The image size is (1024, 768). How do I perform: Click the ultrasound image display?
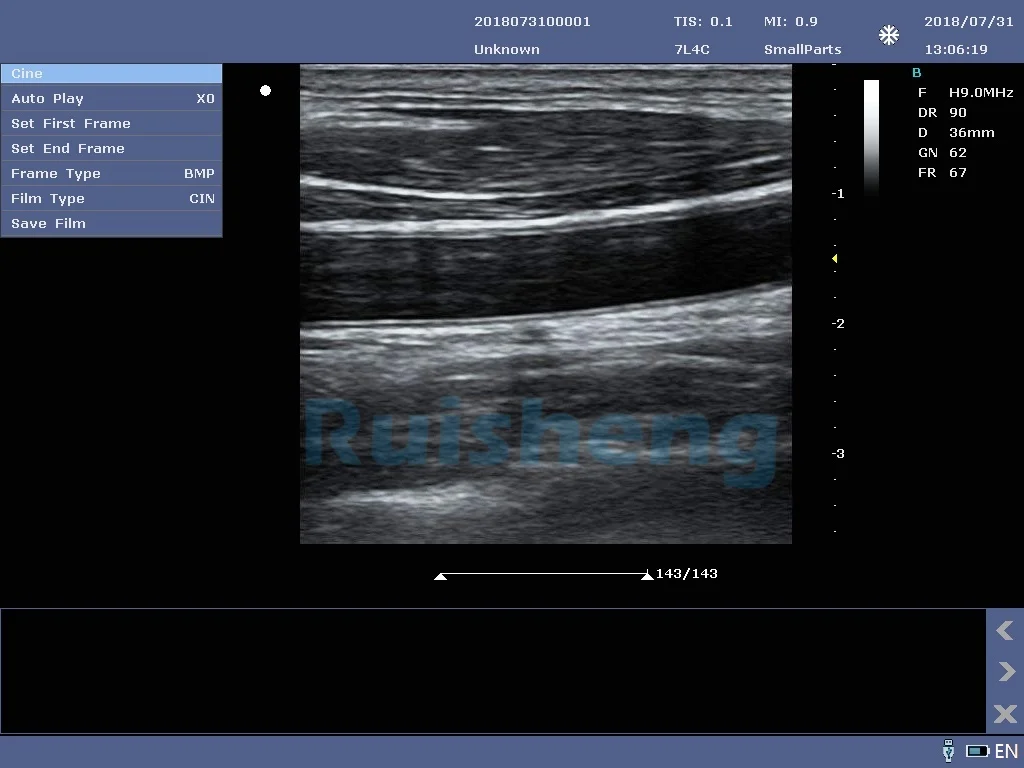pyautogui.click(x=546, y=304)
